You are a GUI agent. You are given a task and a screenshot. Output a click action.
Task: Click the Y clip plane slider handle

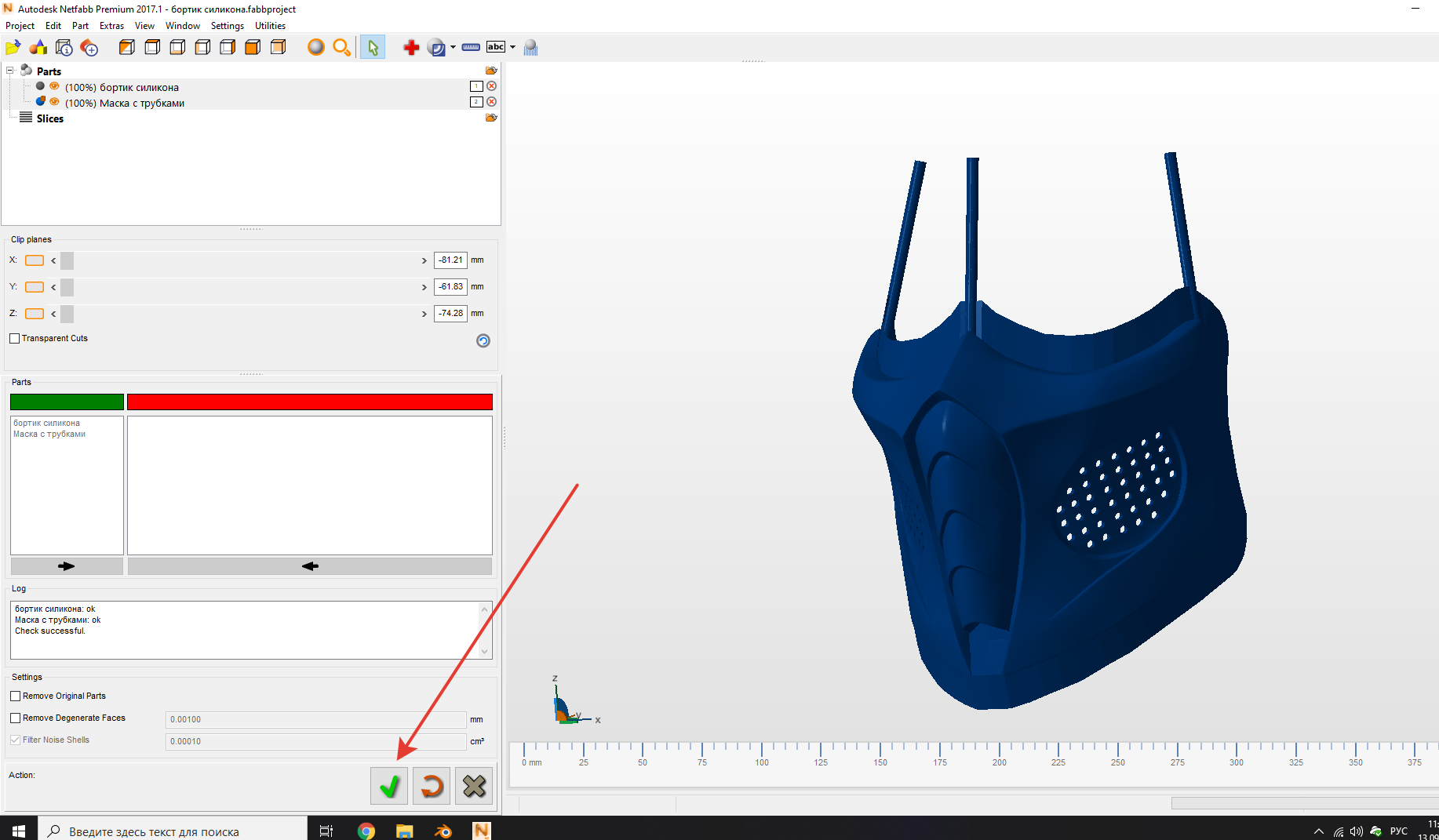pos(67,287)
